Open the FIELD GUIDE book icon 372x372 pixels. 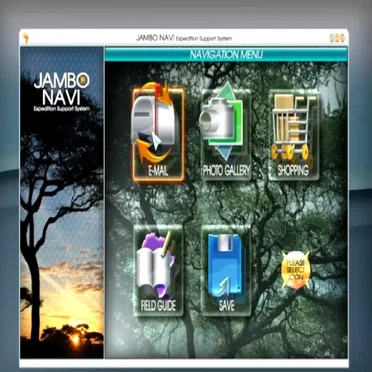click(158, 270)
